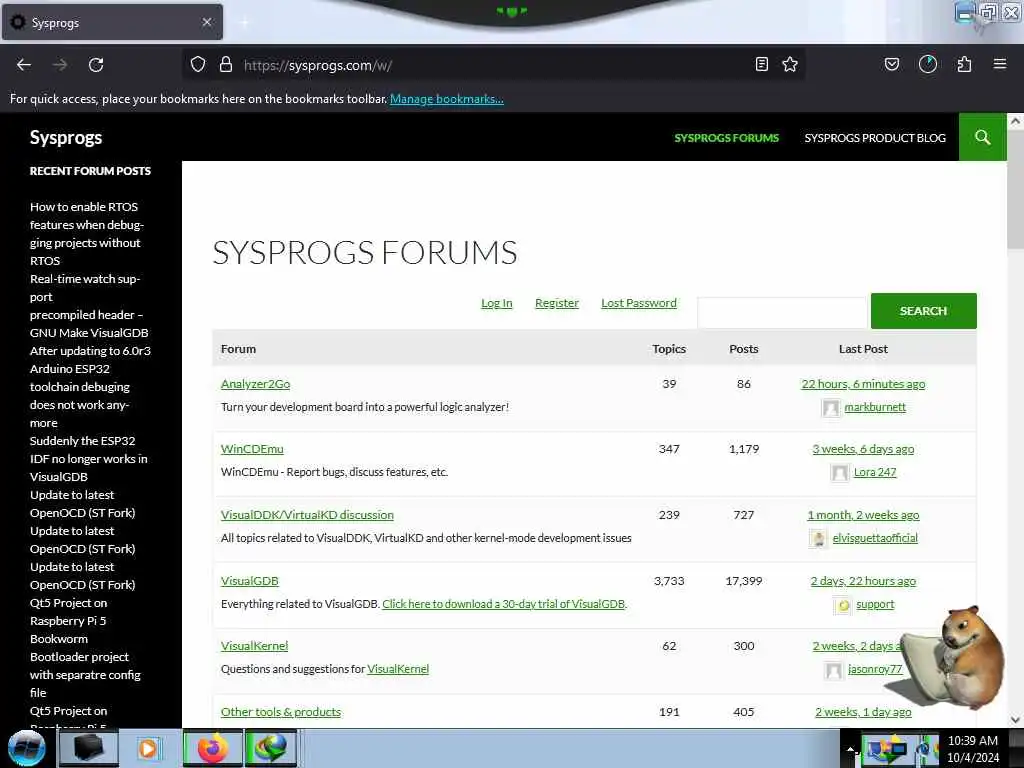
Task: Click elvisguettaofficial's avatar thumbnail
Action: pyautogui.click(x=818, y=539)
